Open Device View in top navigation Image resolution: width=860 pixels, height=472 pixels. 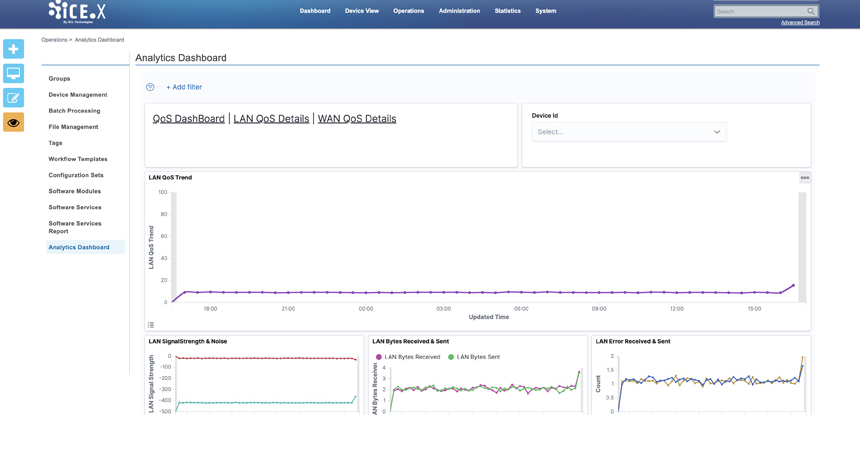tap(361, 11)
